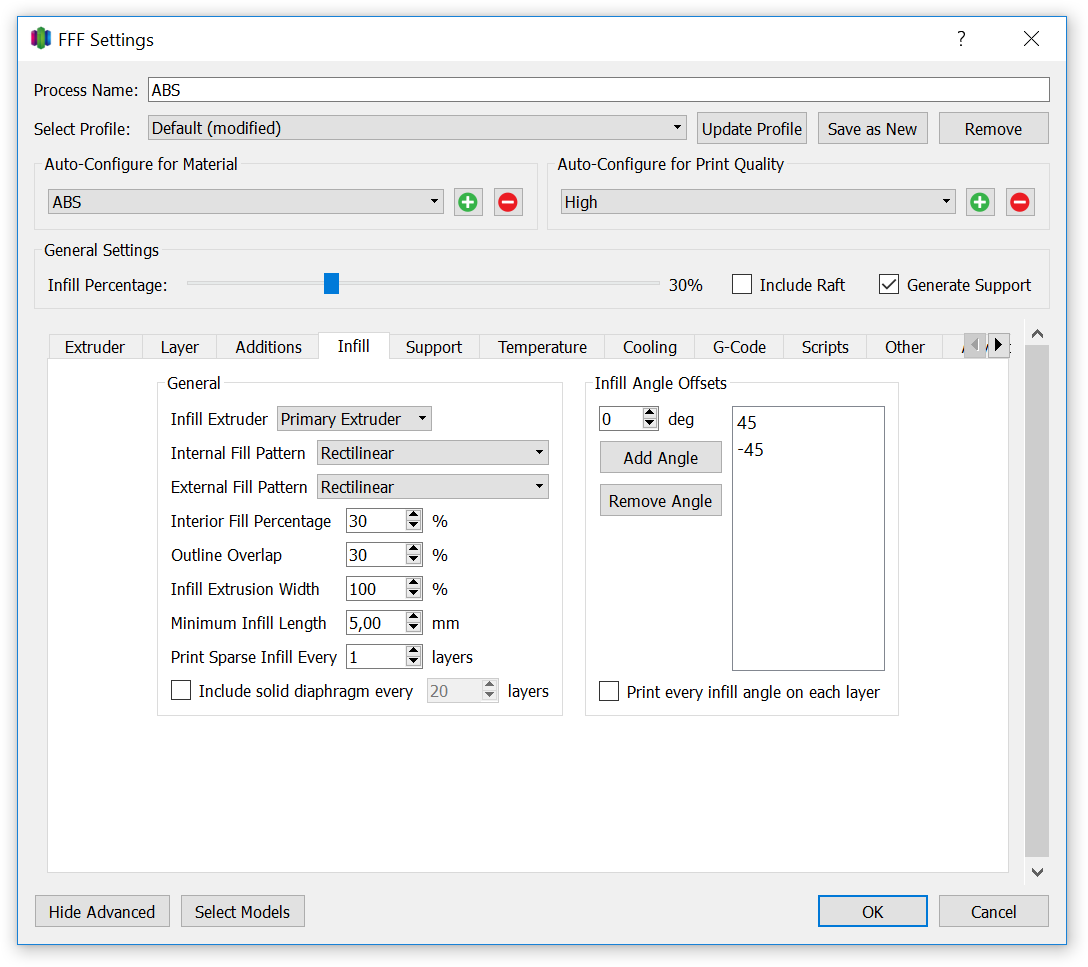This screenshot has width=1088, height=967.
Task: Add new print quality with green plus icon
Action: pos(980,203)
